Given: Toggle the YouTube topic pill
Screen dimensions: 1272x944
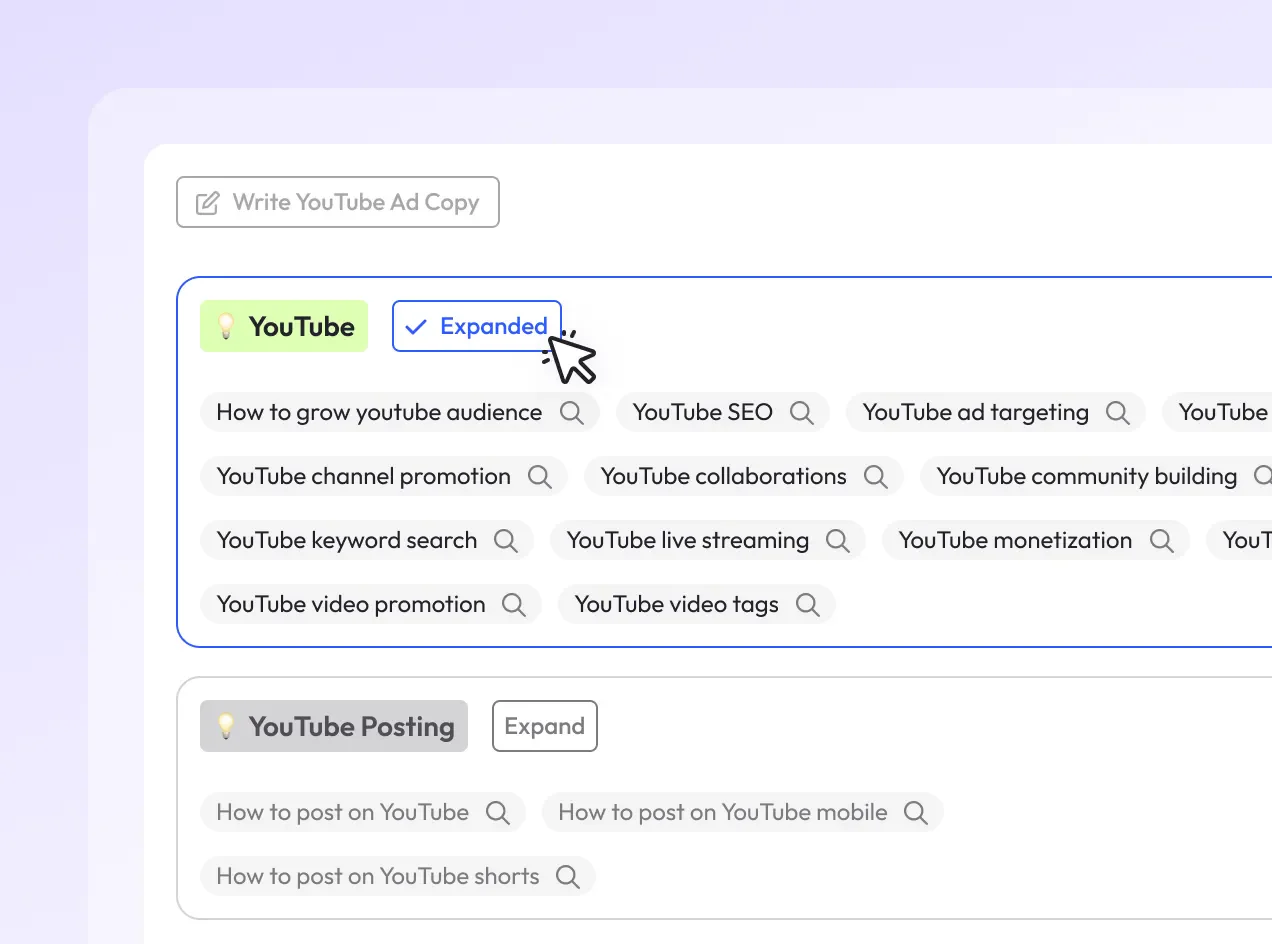Looking at the screenshot, I should tap(284, 326).
